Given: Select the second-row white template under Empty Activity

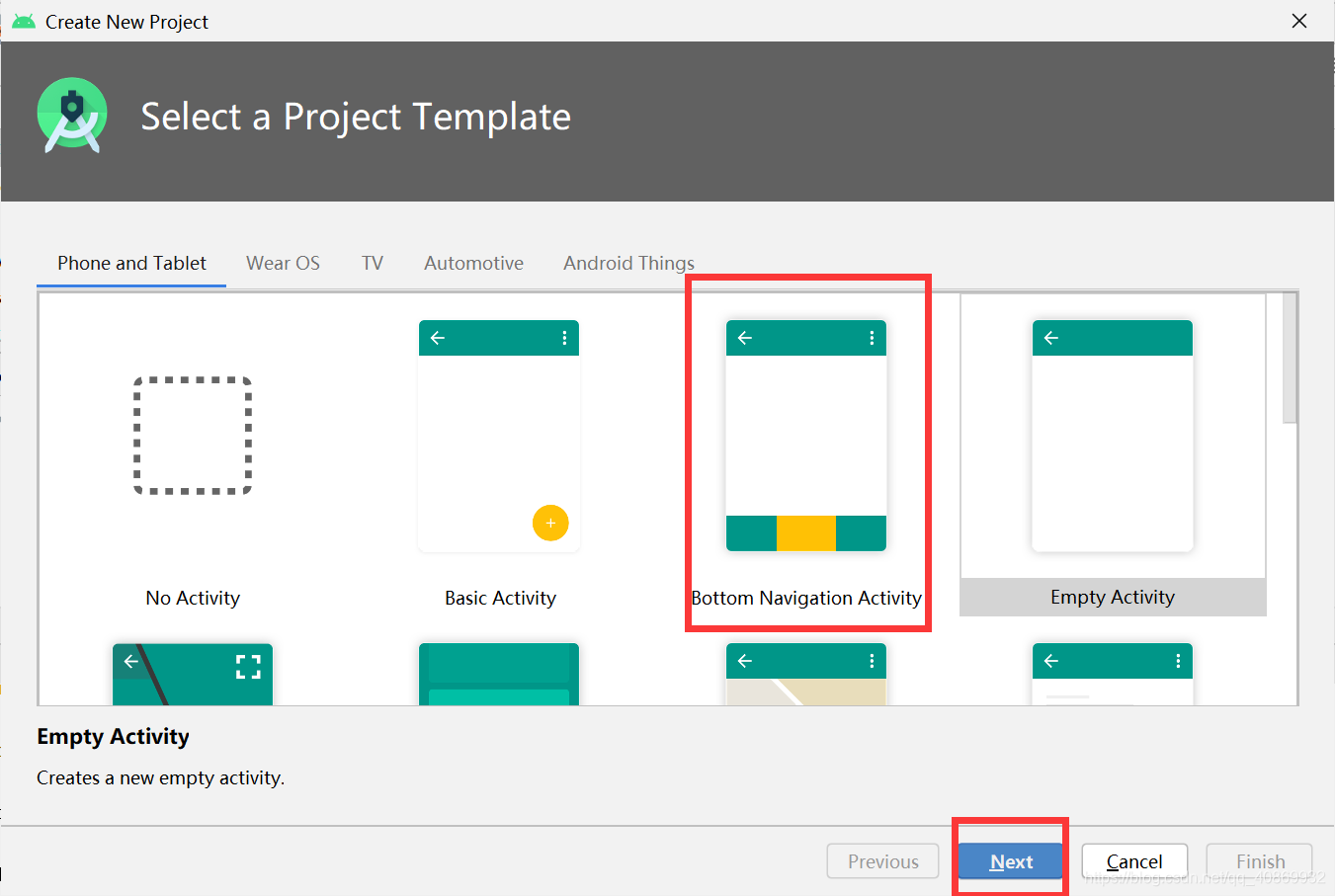Looking at the screenshot, I should (x=1113, y=674).
